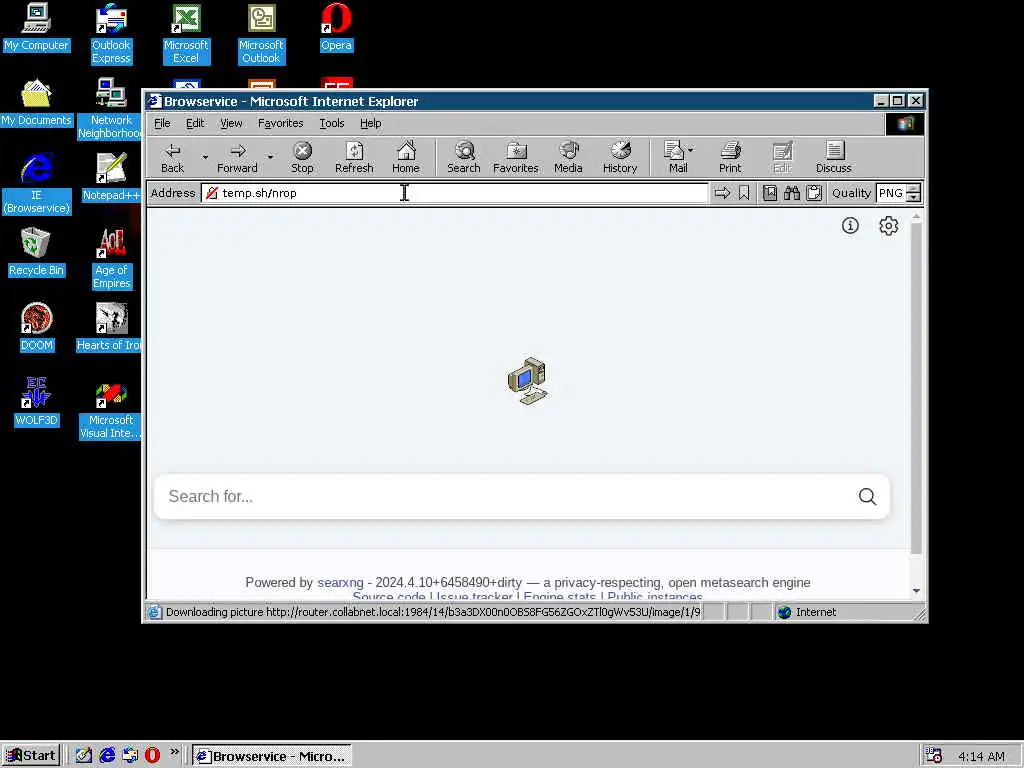Expand the Mail button dropdown arrow
The height and width of the screenshot is (768, 1024).
691,150
